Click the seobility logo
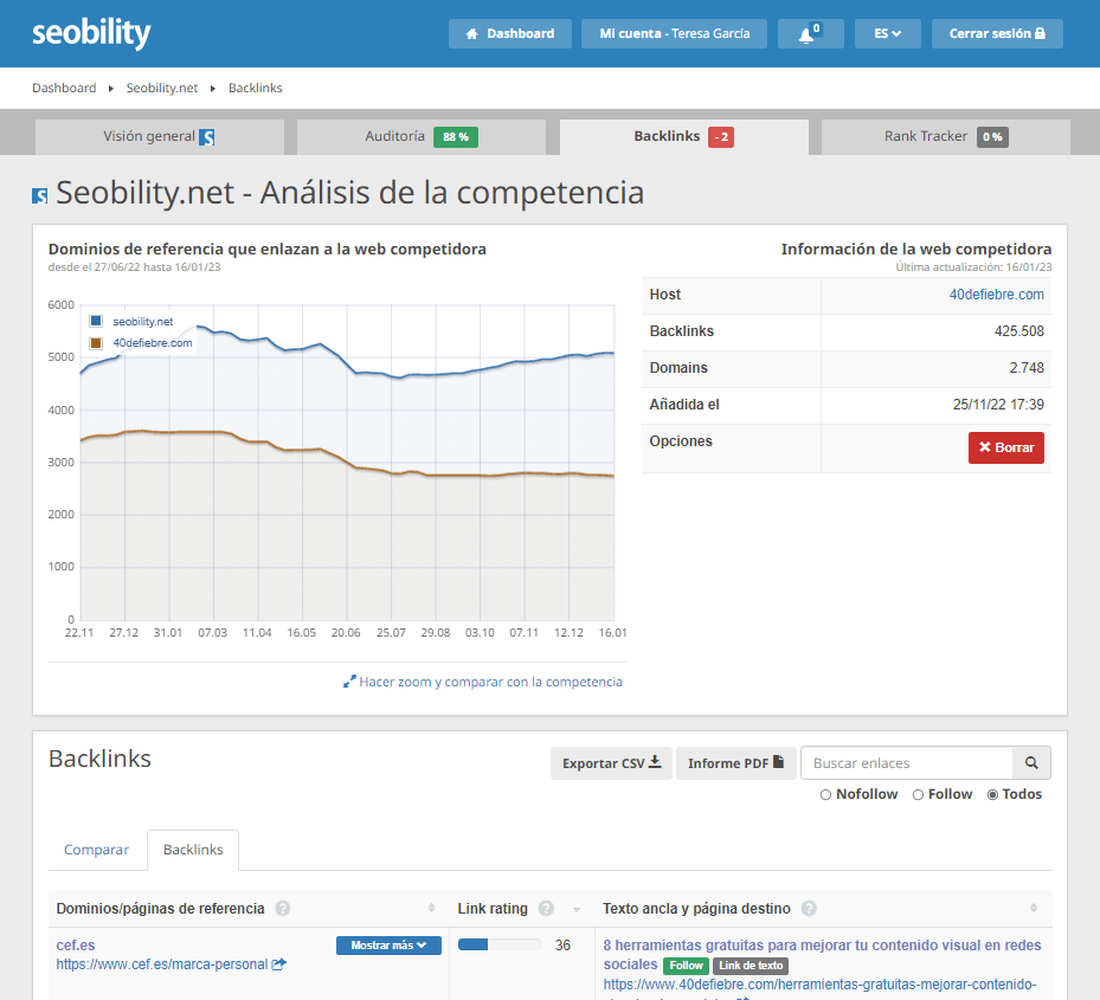Viewport: 1100px width, 1000px height. coord(91,33)
